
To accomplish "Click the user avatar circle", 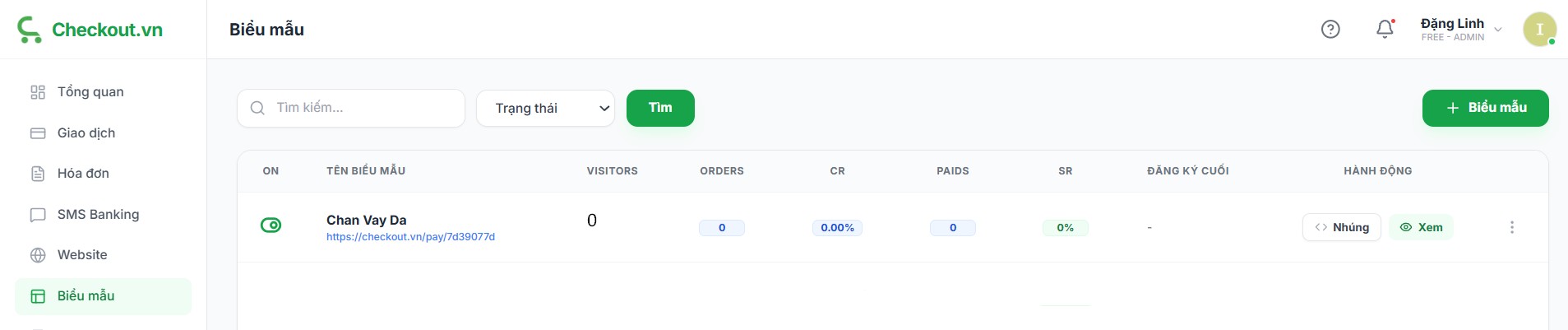I will [x=1539, y=30].
